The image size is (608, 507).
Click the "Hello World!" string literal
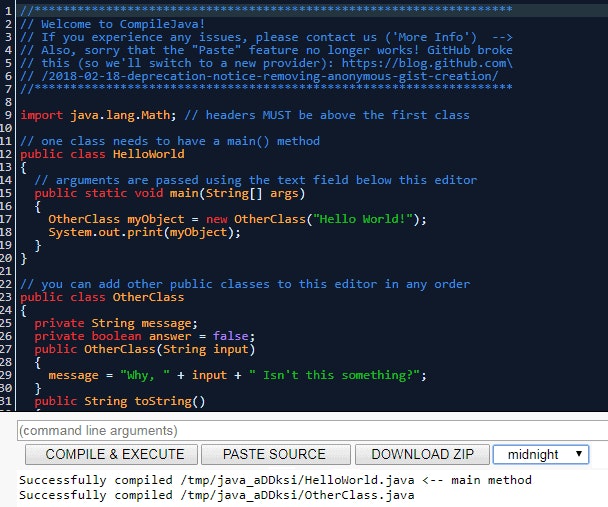[363, 219]
